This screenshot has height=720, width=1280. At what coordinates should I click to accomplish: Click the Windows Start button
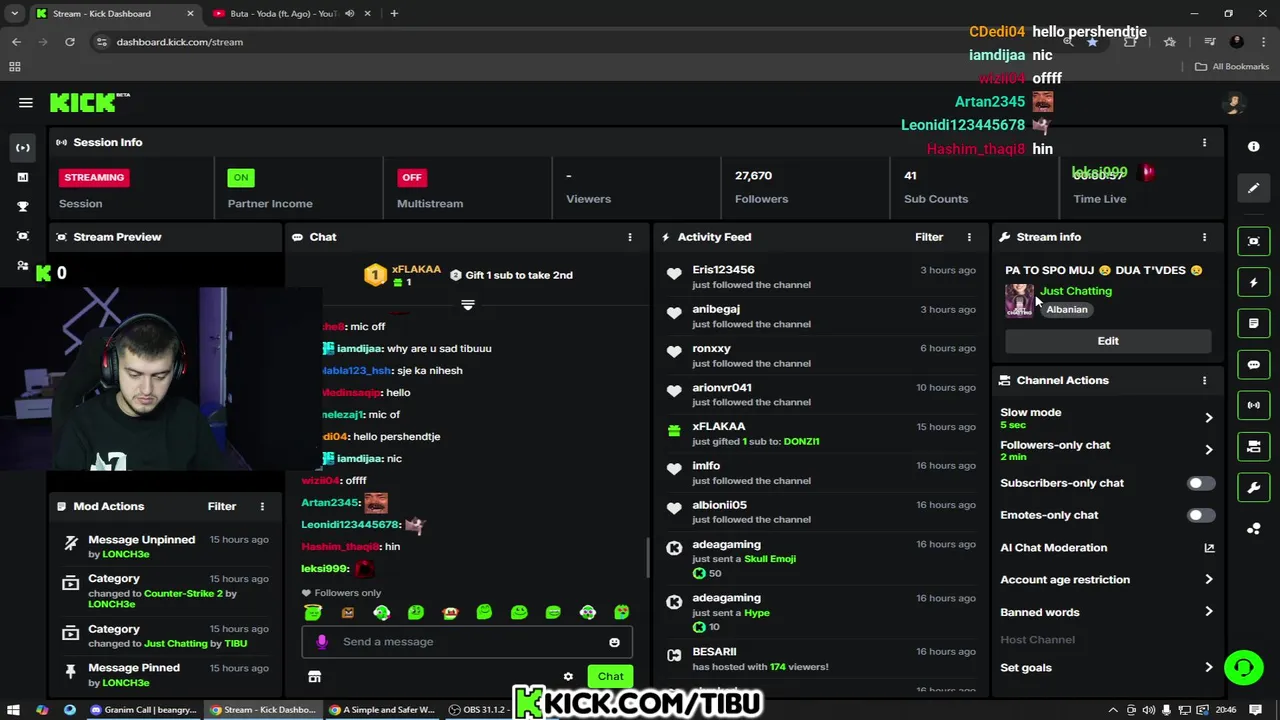tap(14, 710)
